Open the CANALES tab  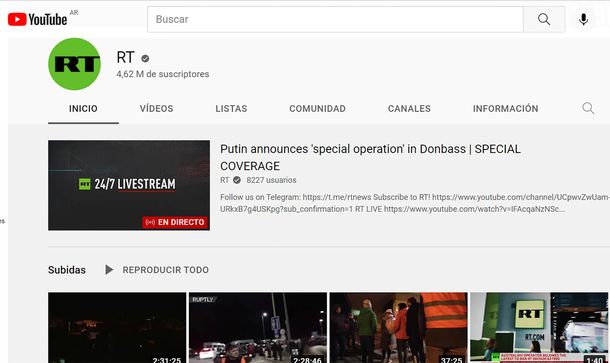(409, 109)
